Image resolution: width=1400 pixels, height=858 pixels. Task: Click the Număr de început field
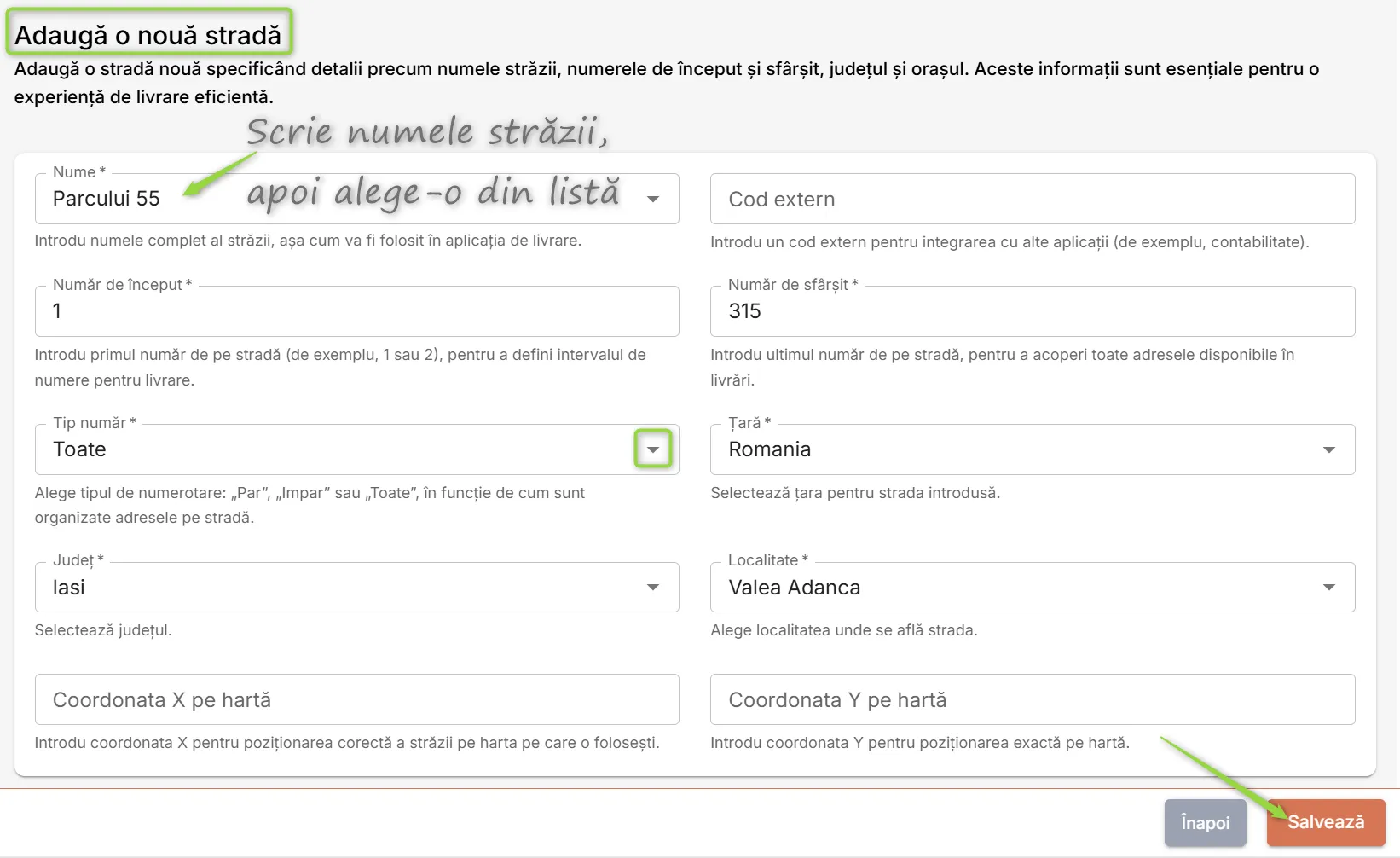point(356,311)
